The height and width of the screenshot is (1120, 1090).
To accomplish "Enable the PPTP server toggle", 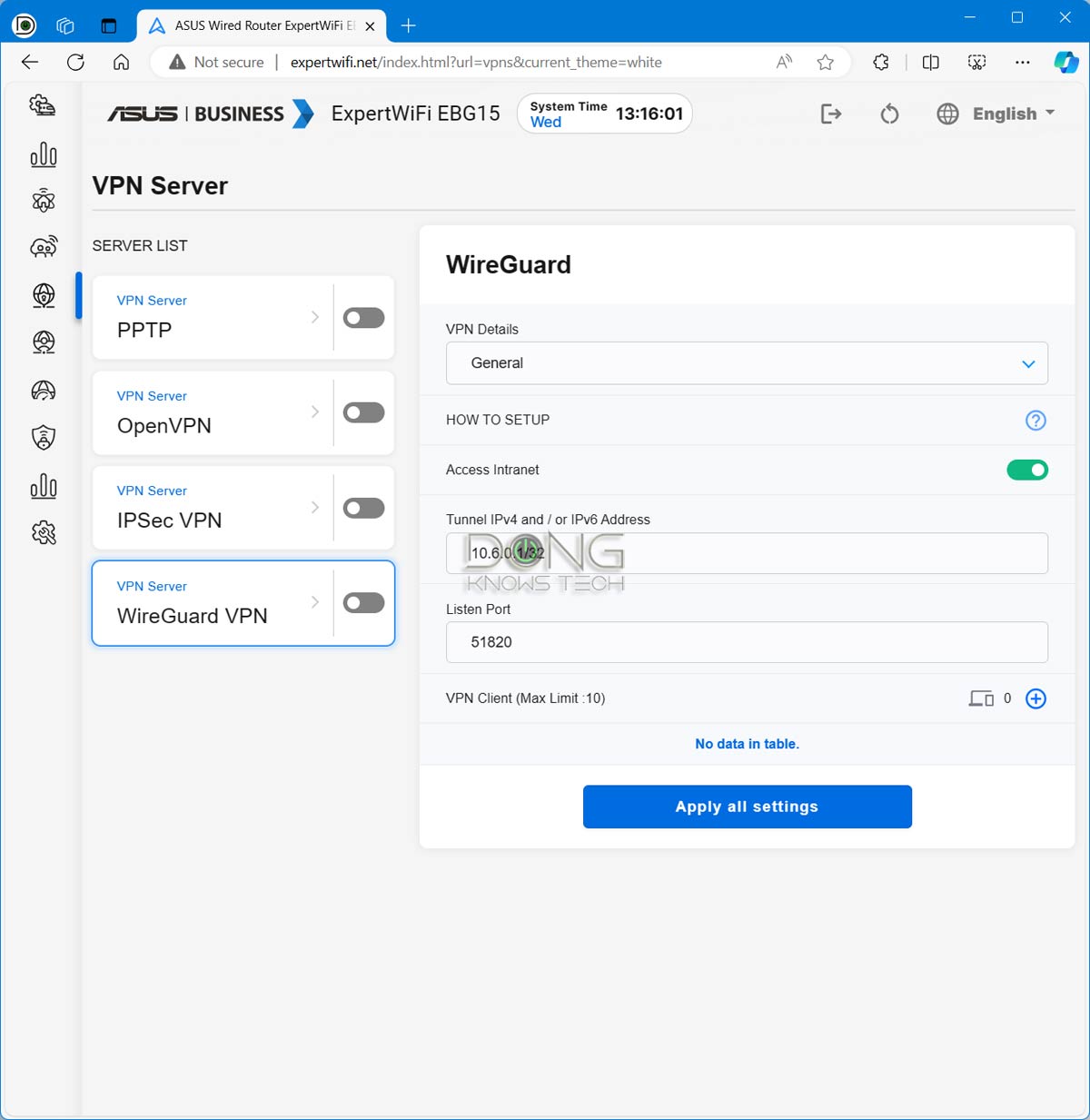I will 363,318.
